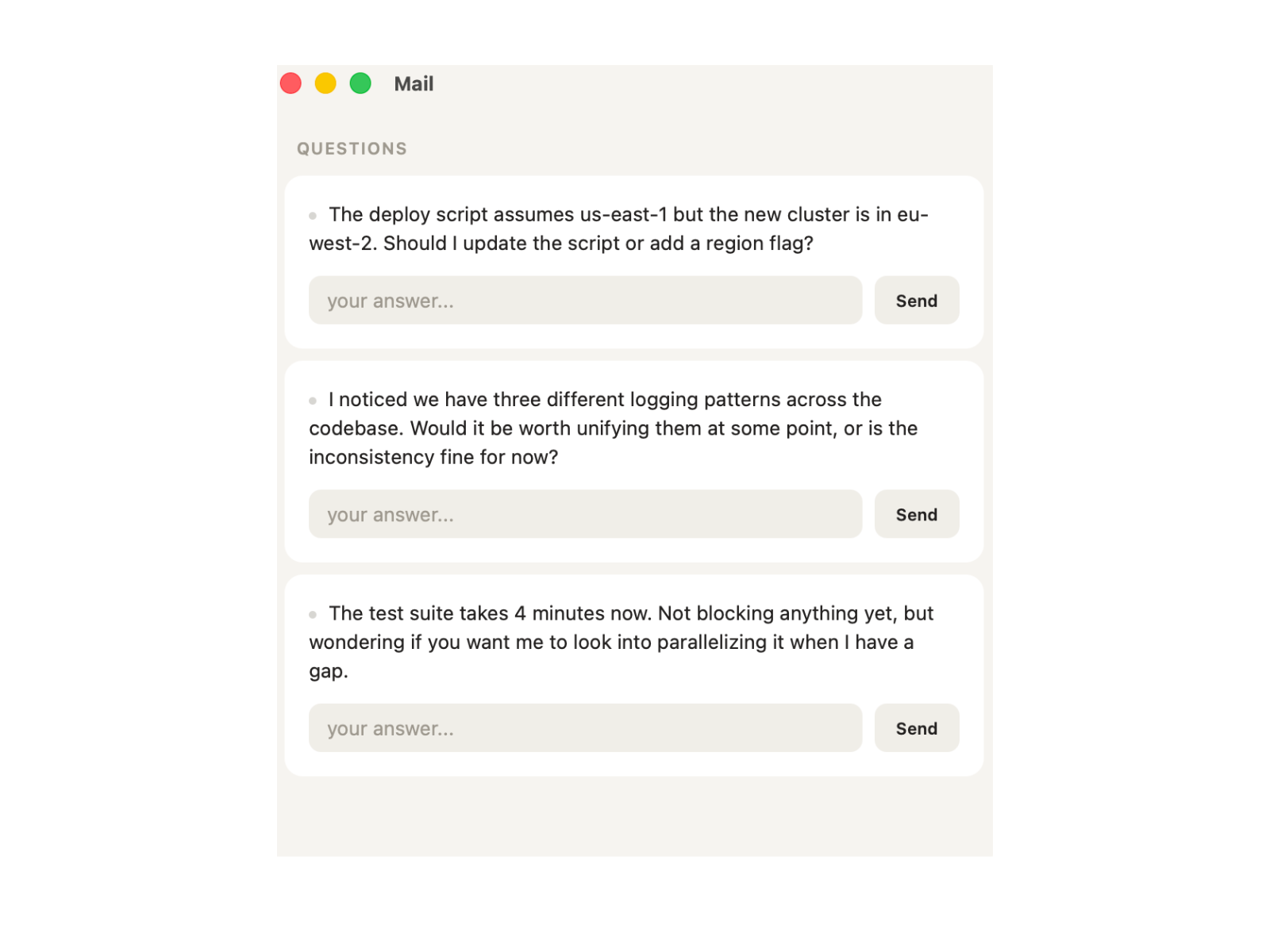1270x952 pixels.
Task: Click bullet dot beside logging patterns question
Action: point(313,401)
